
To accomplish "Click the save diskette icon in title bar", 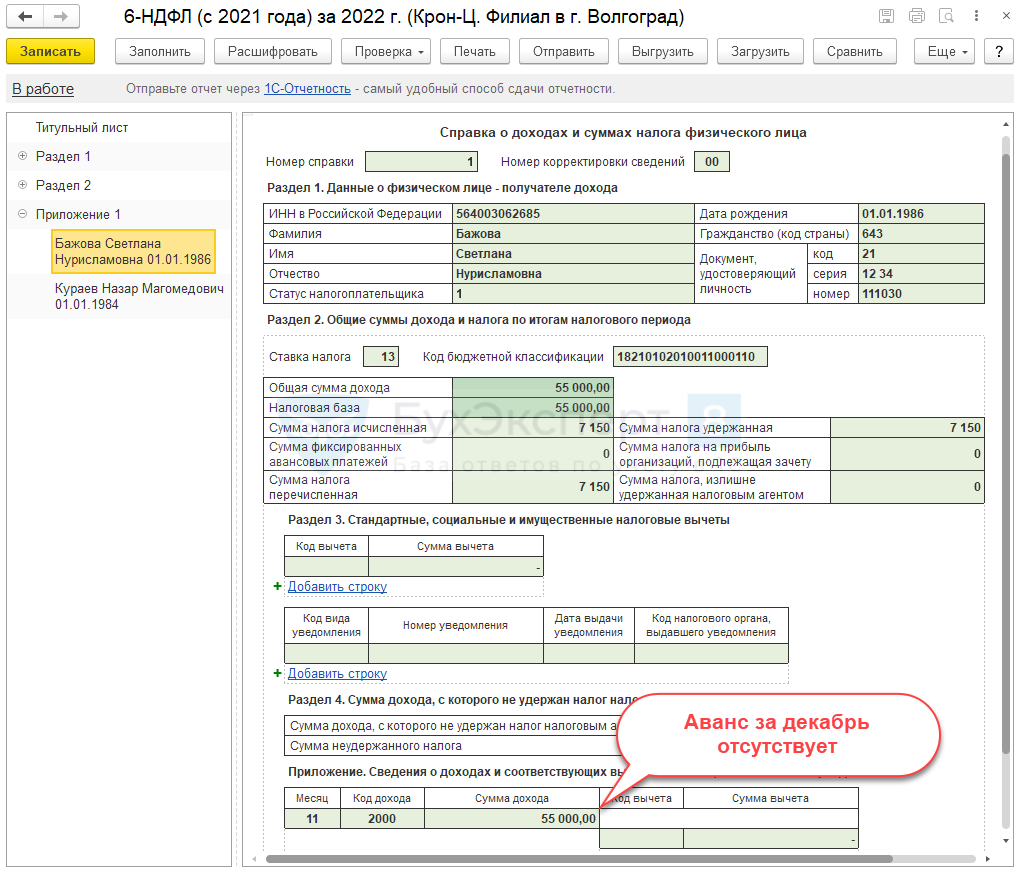I will (886, 16).
